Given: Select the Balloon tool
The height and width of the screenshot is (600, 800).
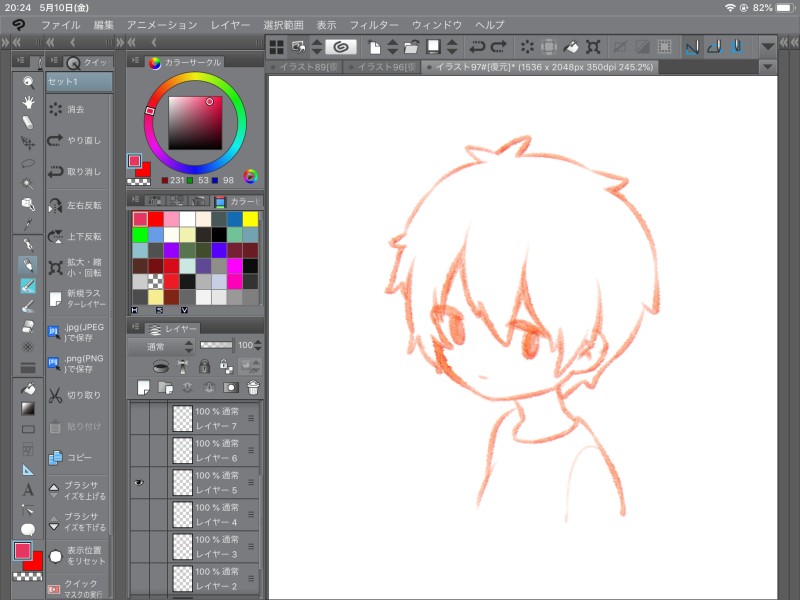Looking at the screenshot, I should tap(28, 530).
